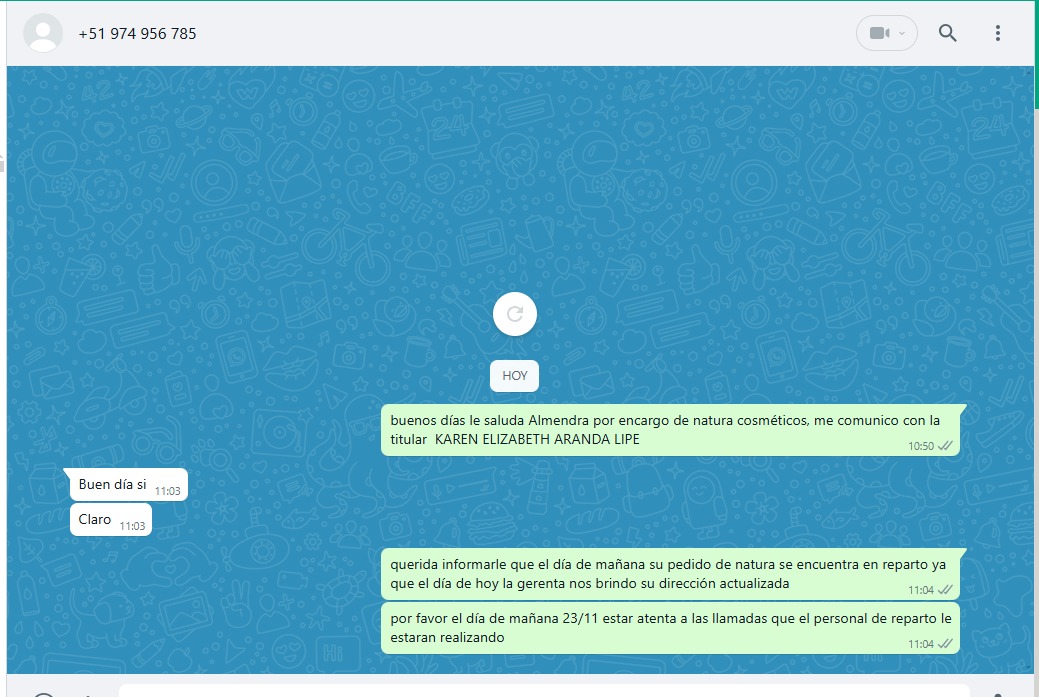Click read ticks on the 'querida informarle' message
The image size is (1039, 697).
coord(945,590)
